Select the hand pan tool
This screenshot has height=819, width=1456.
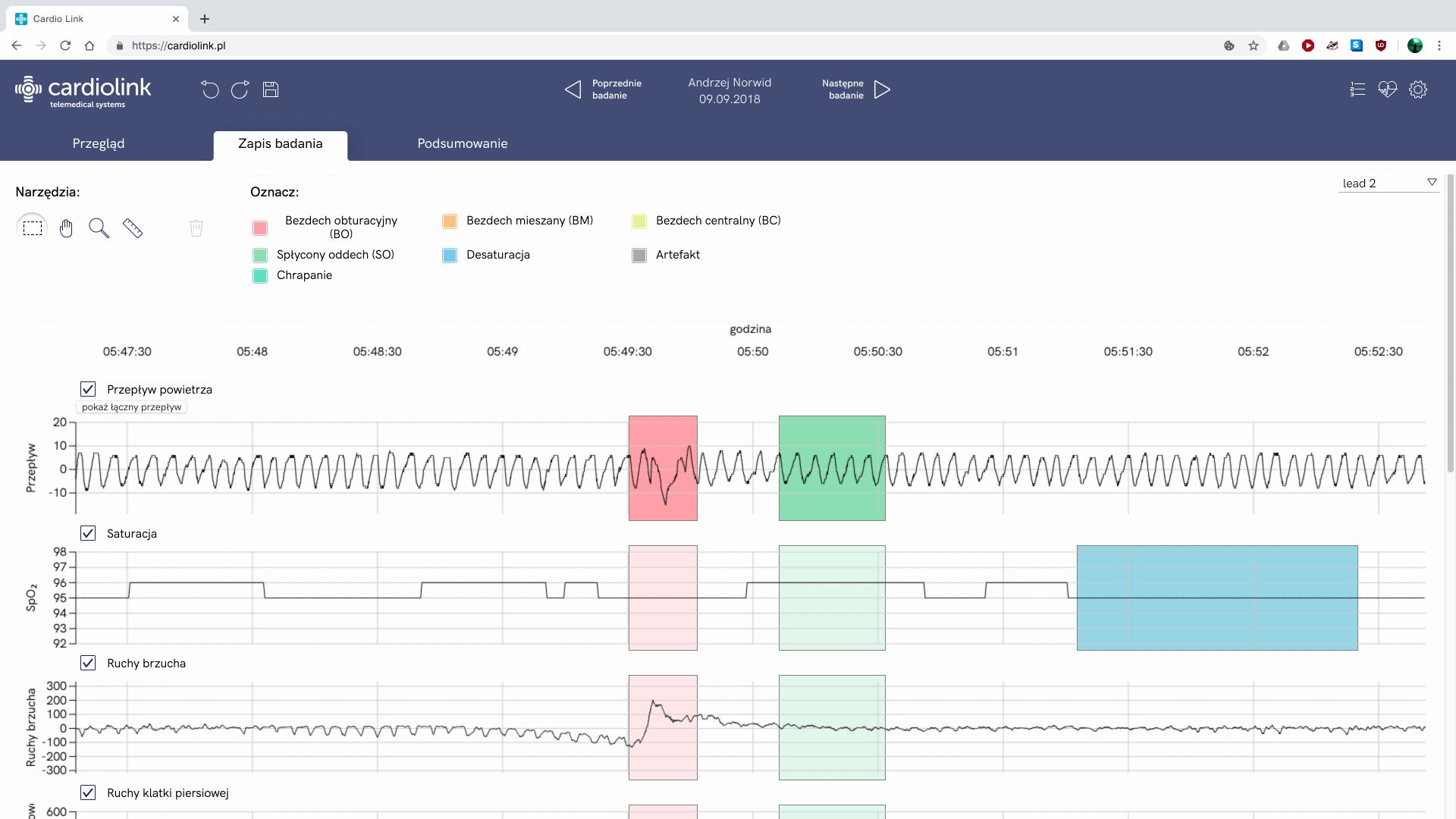(x=66, y=227)
